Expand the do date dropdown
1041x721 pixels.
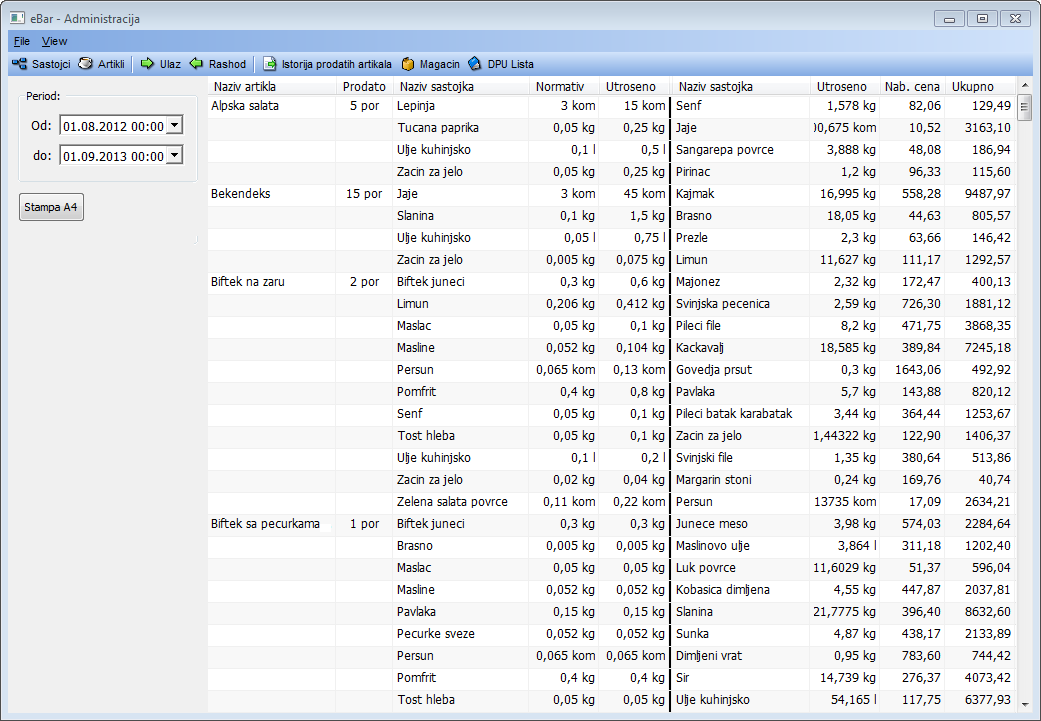point(174,155)
